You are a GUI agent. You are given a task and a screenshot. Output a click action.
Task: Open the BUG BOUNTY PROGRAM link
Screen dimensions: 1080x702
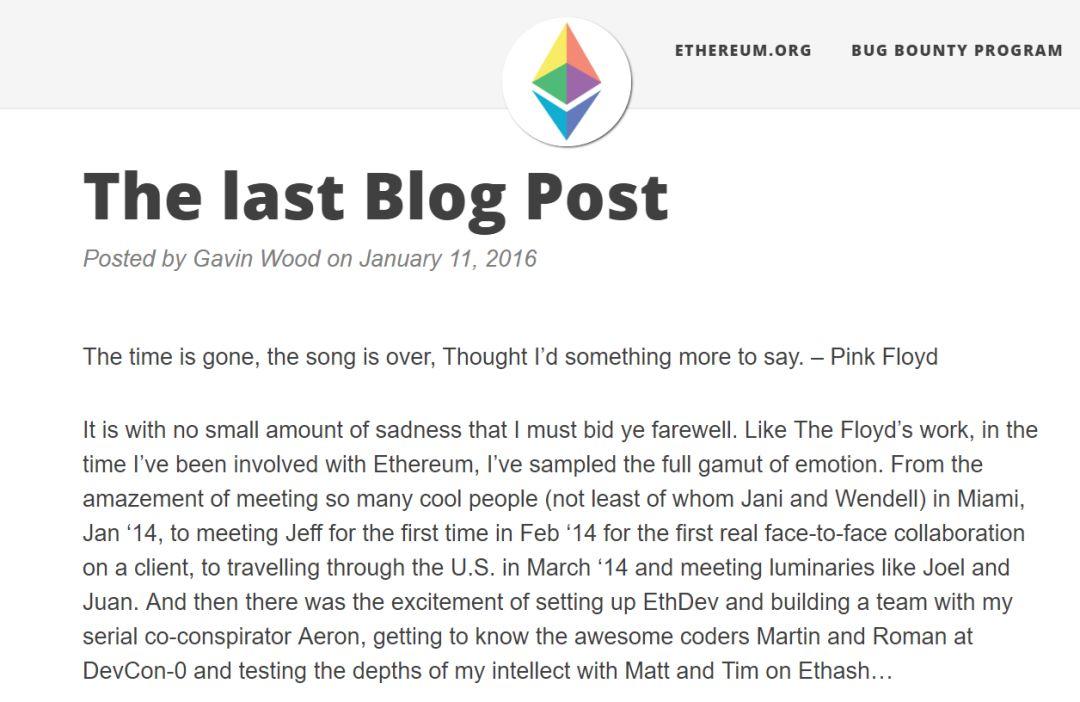[957, 50]
